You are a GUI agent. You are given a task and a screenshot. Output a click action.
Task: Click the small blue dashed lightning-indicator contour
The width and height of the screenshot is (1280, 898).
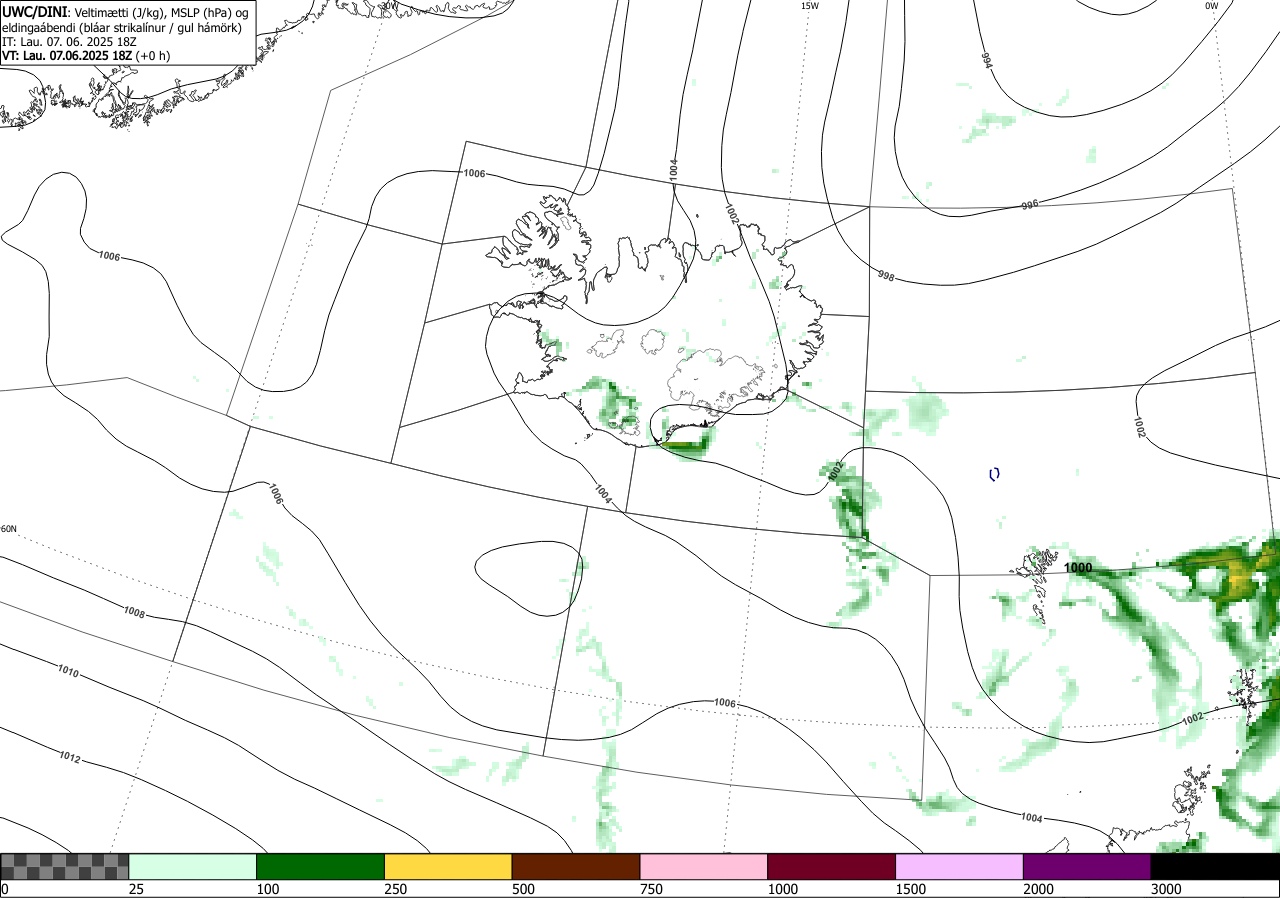(x=993, y=474)
